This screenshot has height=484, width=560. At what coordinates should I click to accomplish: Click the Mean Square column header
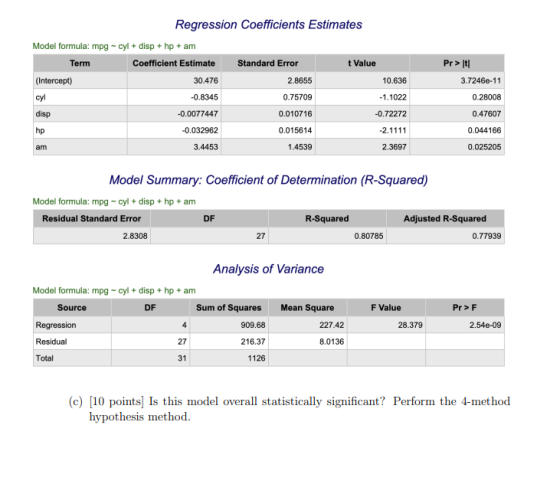308,308
